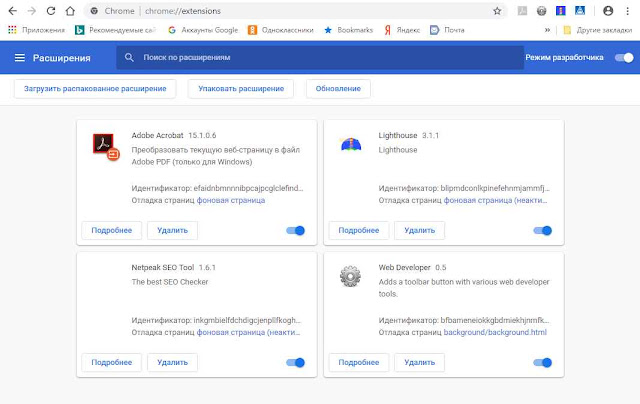Open the Приложения apps bookmark
Viewport: 640px width, 404px height.
[36, 30]
